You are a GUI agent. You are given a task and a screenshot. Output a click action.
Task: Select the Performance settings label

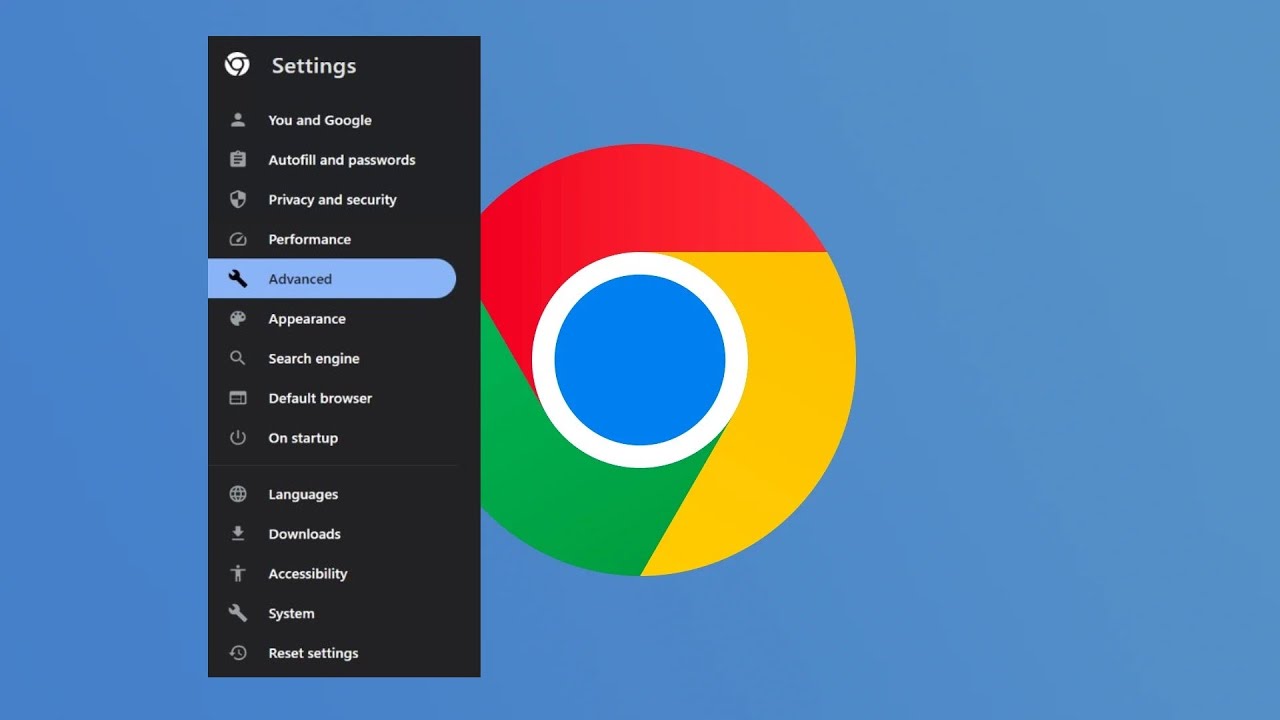click(x=309, y=240)
